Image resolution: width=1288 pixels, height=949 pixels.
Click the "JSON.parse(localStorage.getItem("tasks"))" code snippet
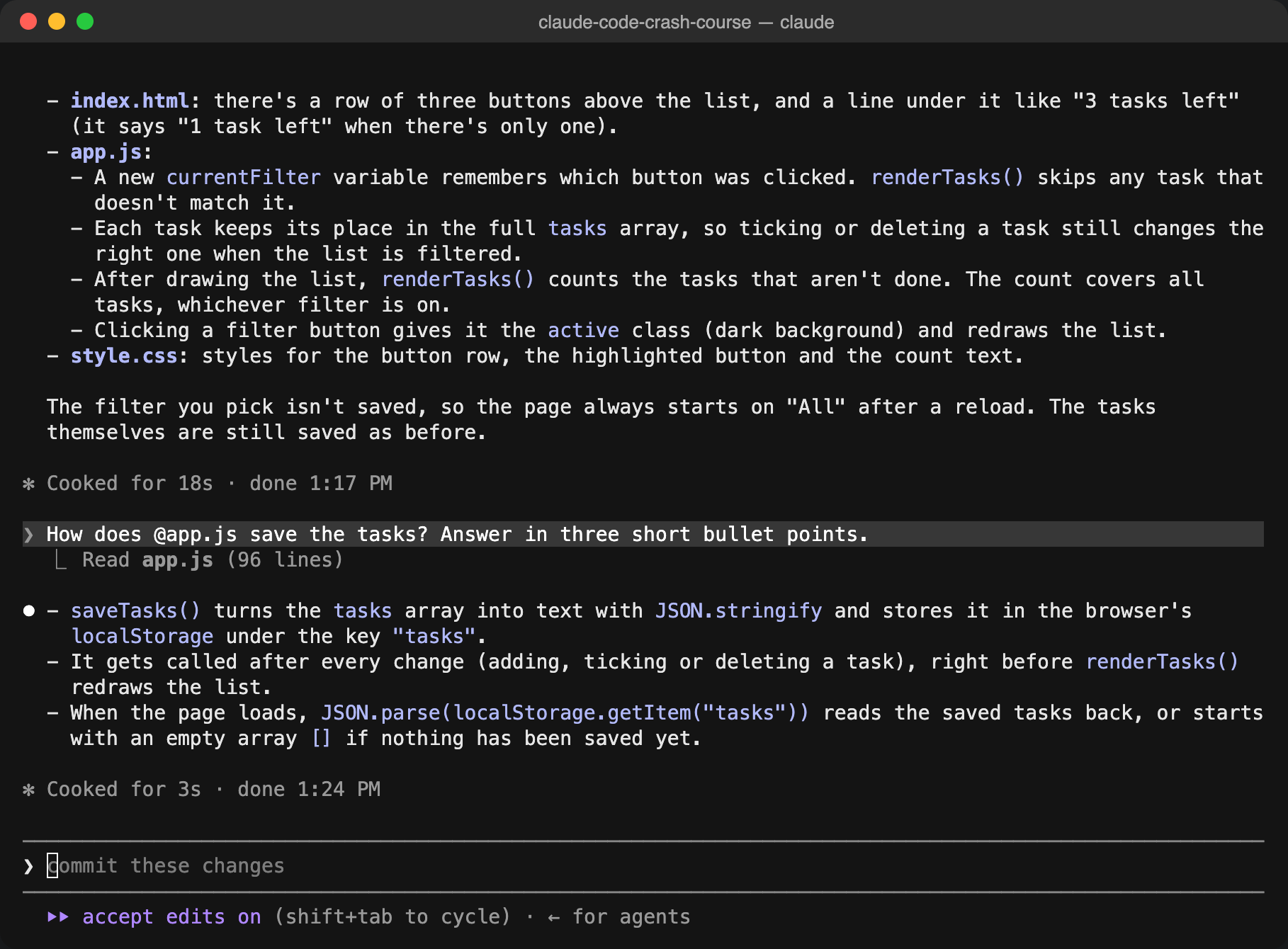565,712
